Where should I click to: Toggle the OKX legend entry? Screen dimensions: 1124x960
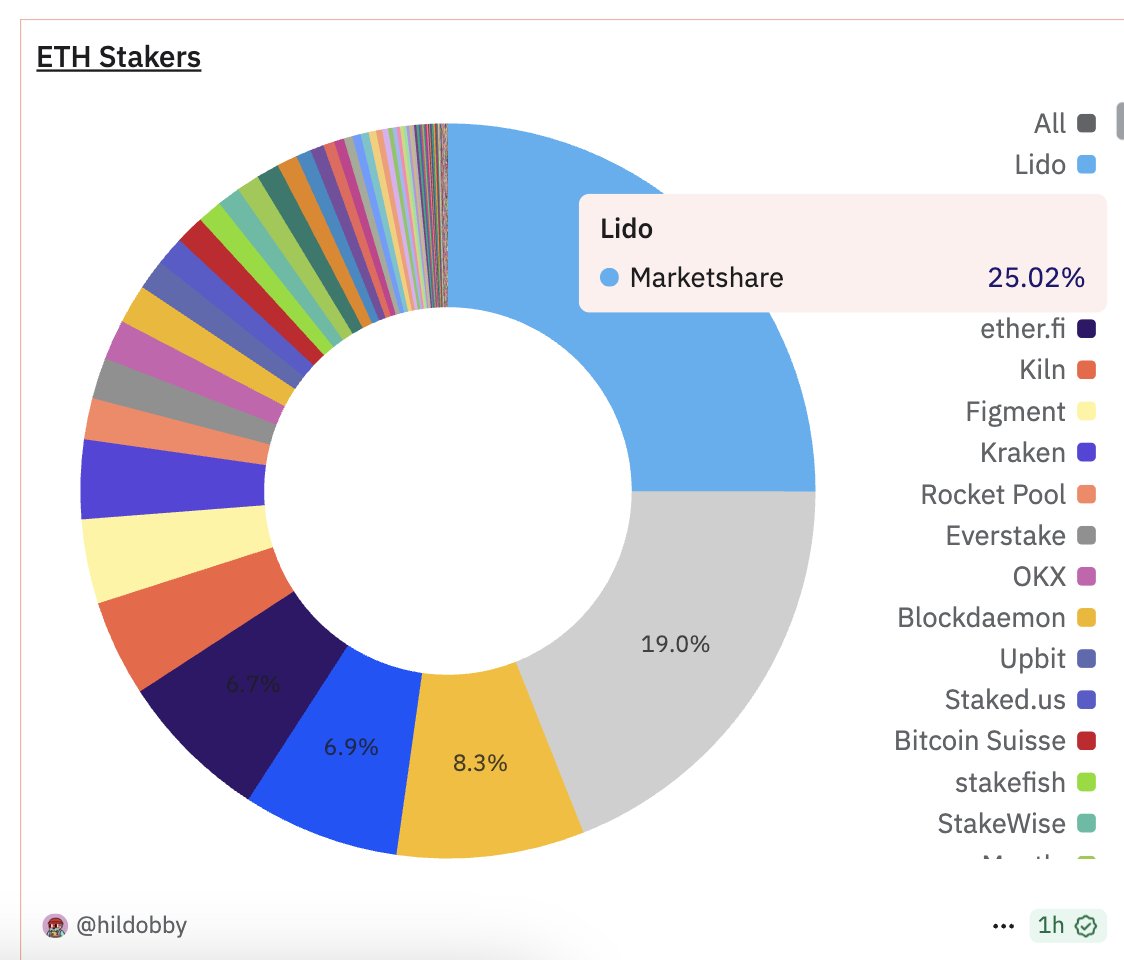coord(1054,576)
